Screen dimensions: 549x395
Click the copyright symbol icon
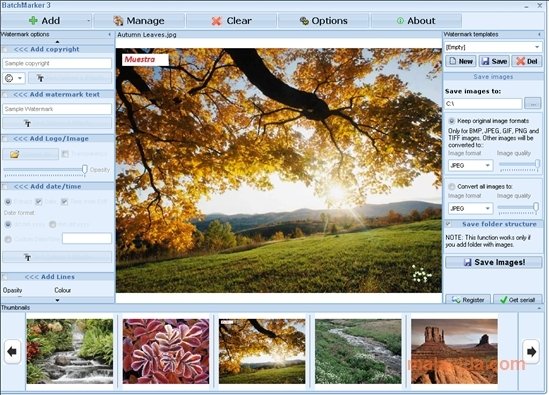[x=9, y=78]
